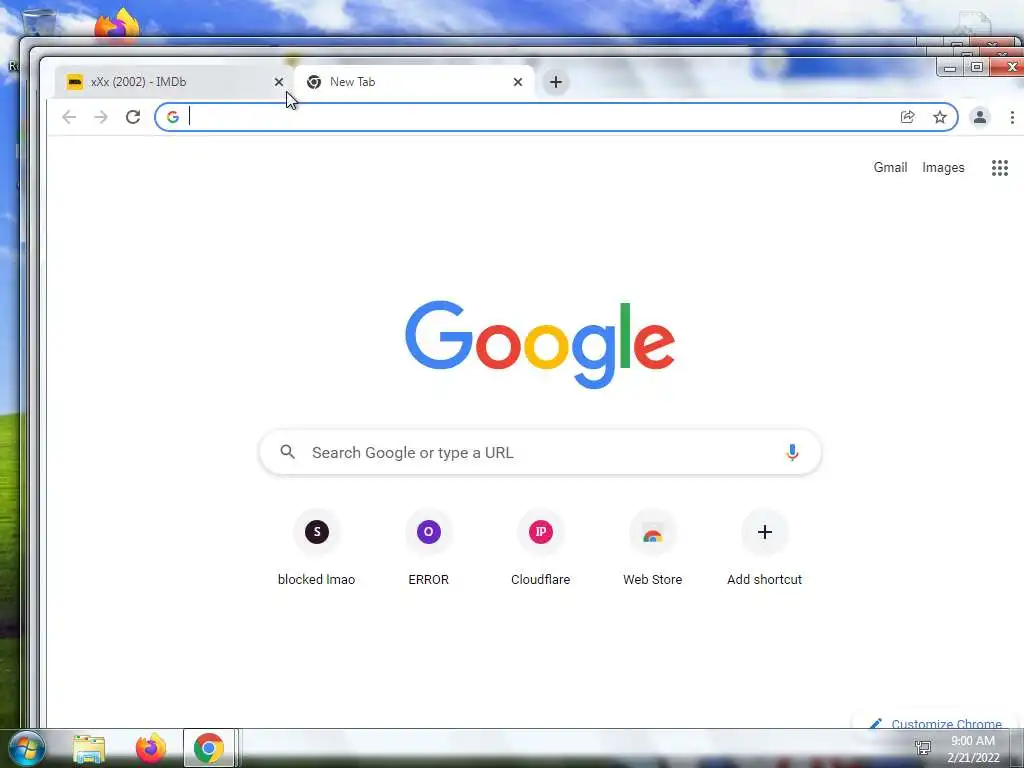Screen dimensions: 1024x768
Task: Open the Windows Start menu orb
Action: [x=26, y=748]
